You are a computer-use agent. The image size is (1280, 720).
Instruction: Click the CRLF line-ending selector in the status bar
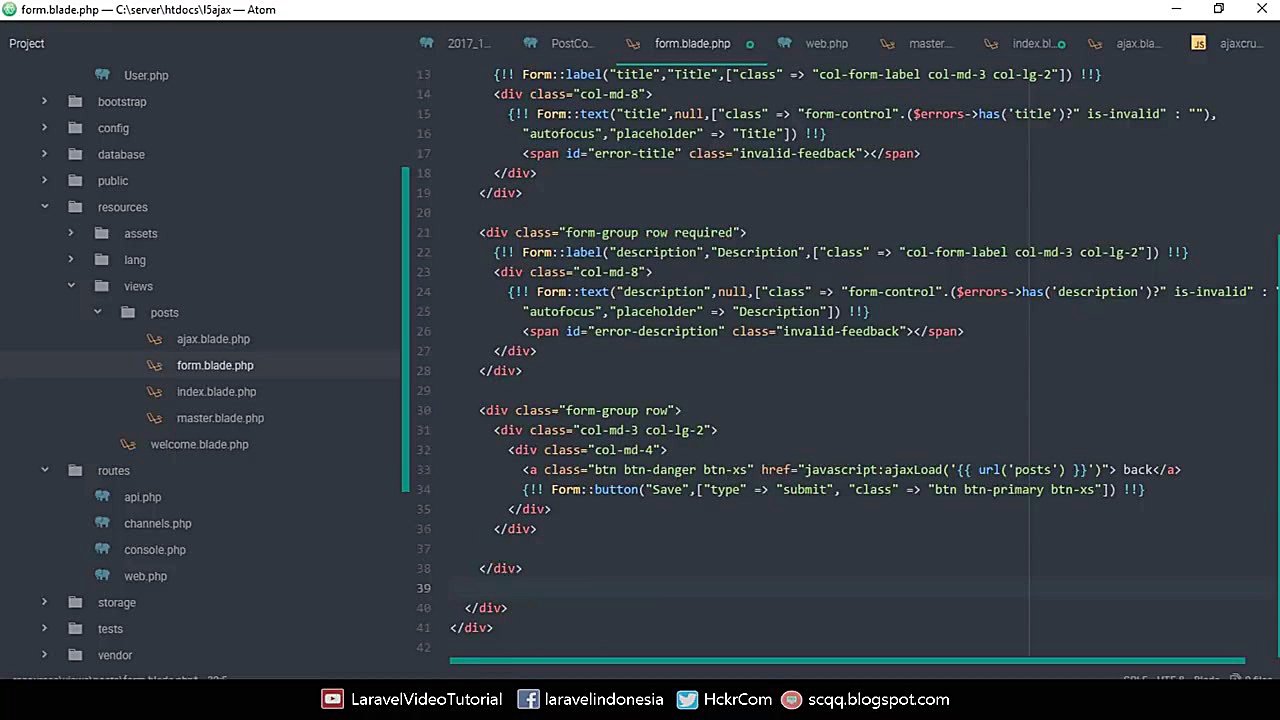[1135, 679]
